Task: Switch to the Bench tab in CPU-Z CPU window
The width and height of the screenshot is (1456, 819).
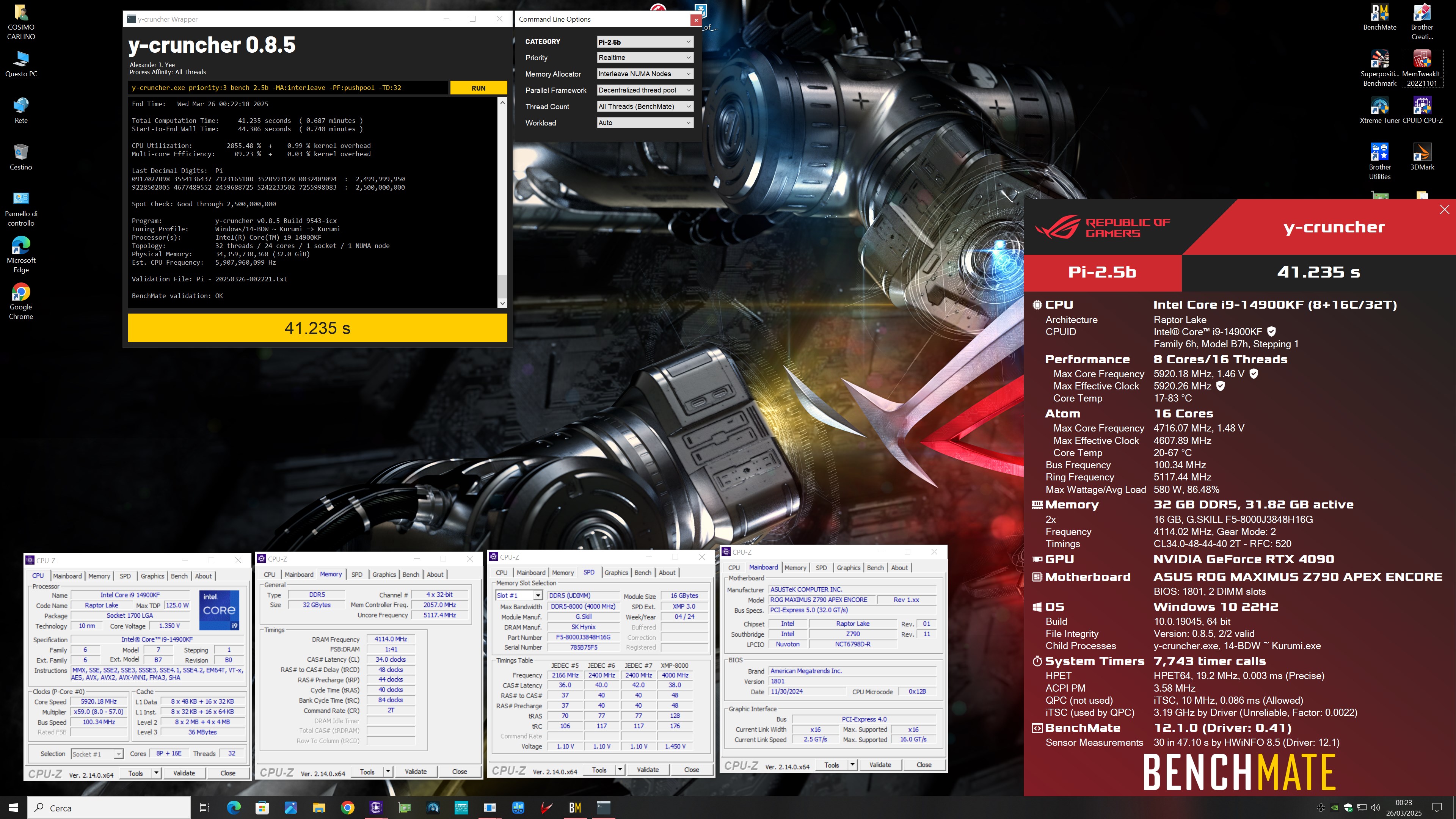Action: tap(179, 576)
